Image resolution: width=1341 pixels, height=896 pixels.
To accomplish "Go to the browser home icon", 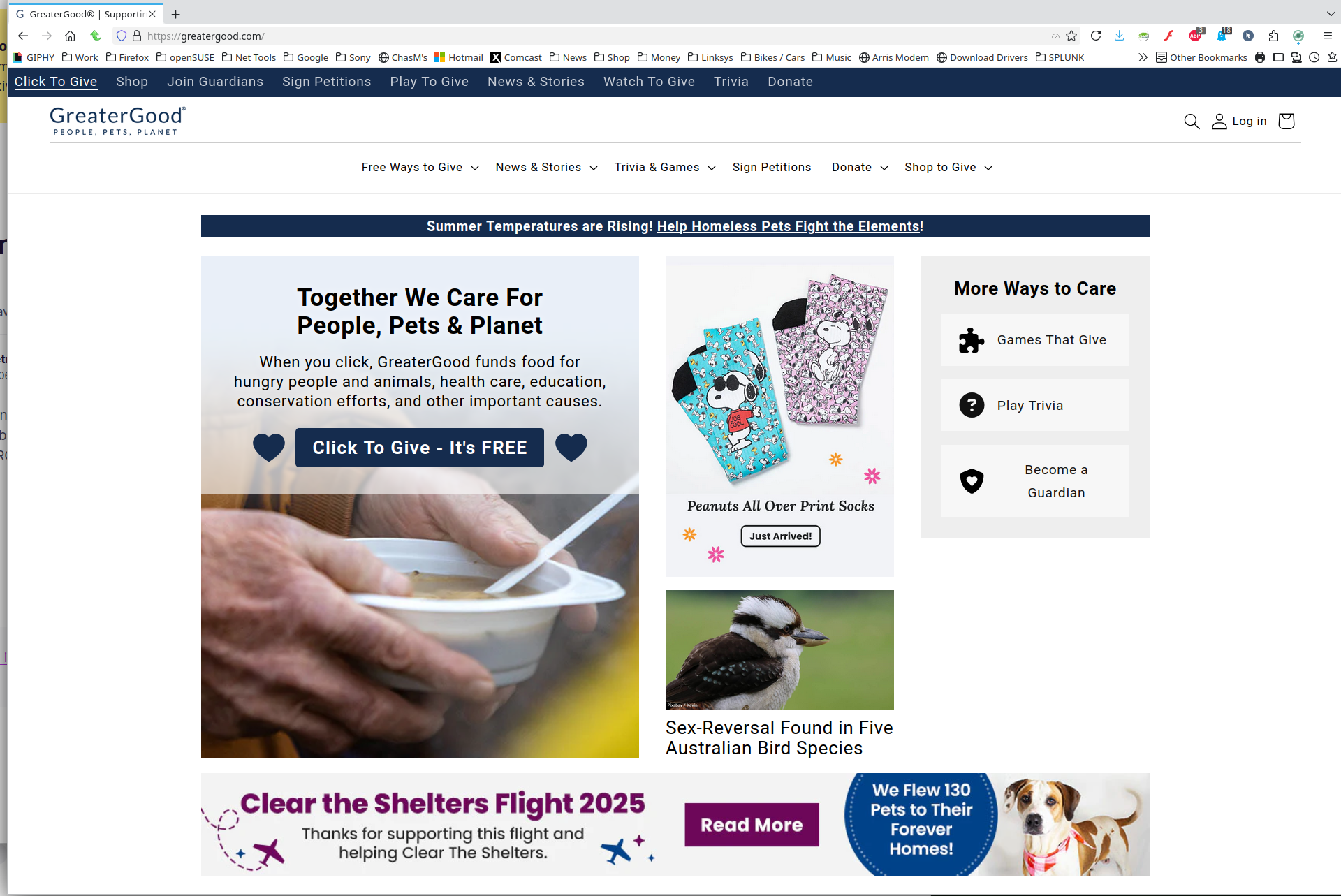I will click(x=70, y=36).
